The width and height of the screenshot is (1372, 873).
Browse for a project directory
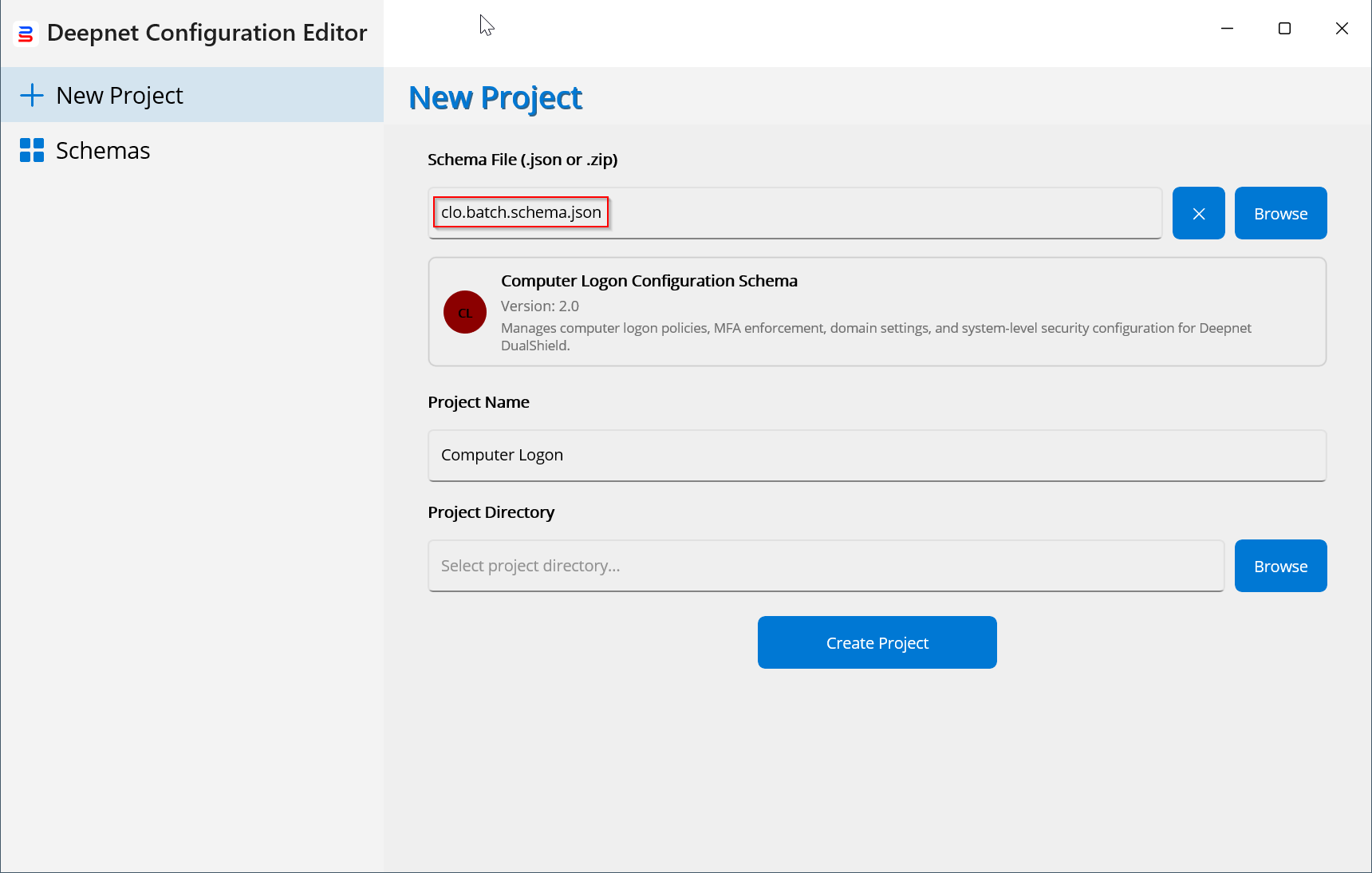click(x=1280, y=566)
